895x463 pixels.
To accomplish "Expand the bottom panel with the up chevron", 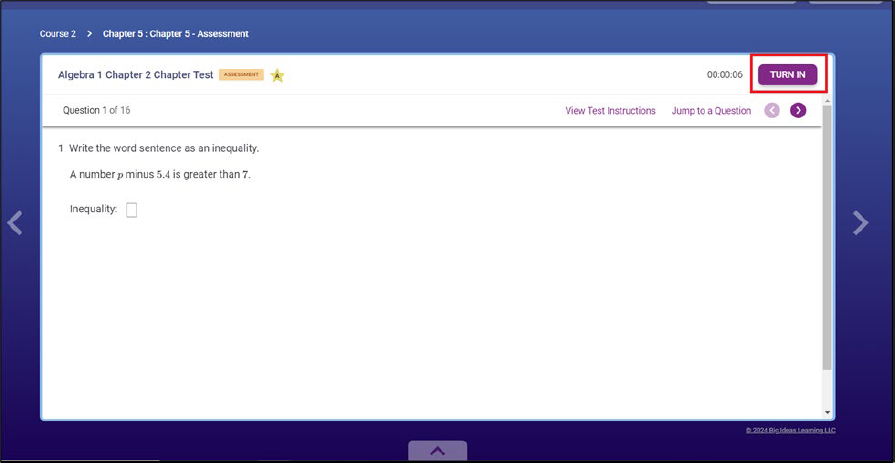I will [437, 451].
